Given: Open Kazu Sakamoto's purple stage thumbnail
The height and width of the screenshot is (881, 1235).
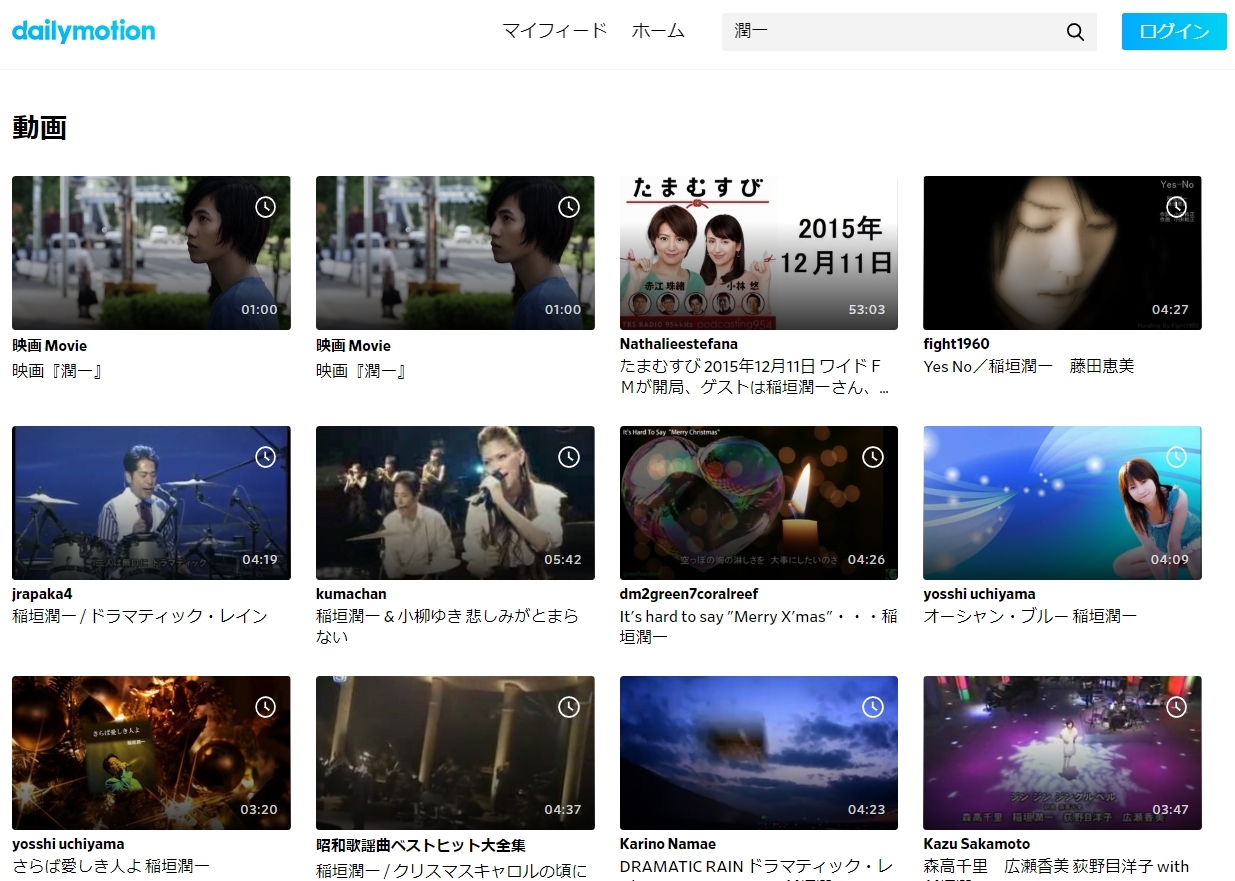Looking at the screenshot, I should [1062, 753].
